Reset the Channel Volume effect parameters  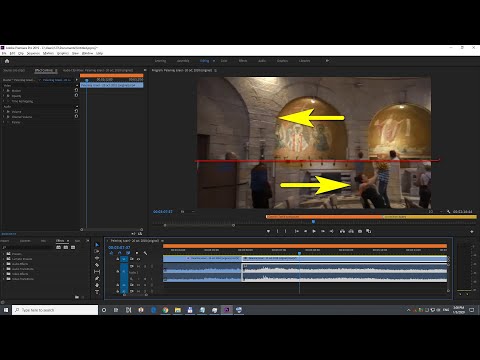(76, 116)
